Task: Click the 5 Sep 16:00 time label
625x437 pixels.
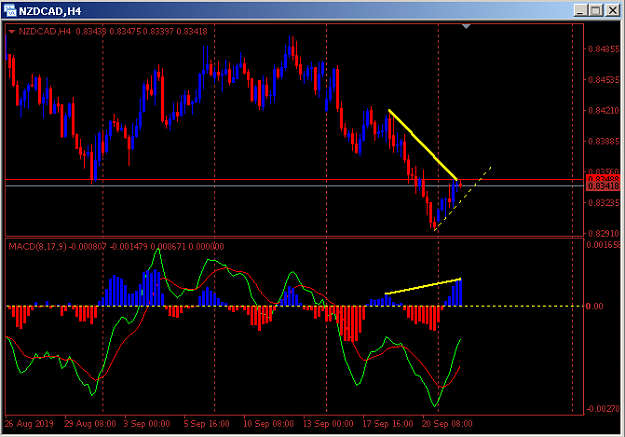Action: [206, 424]
